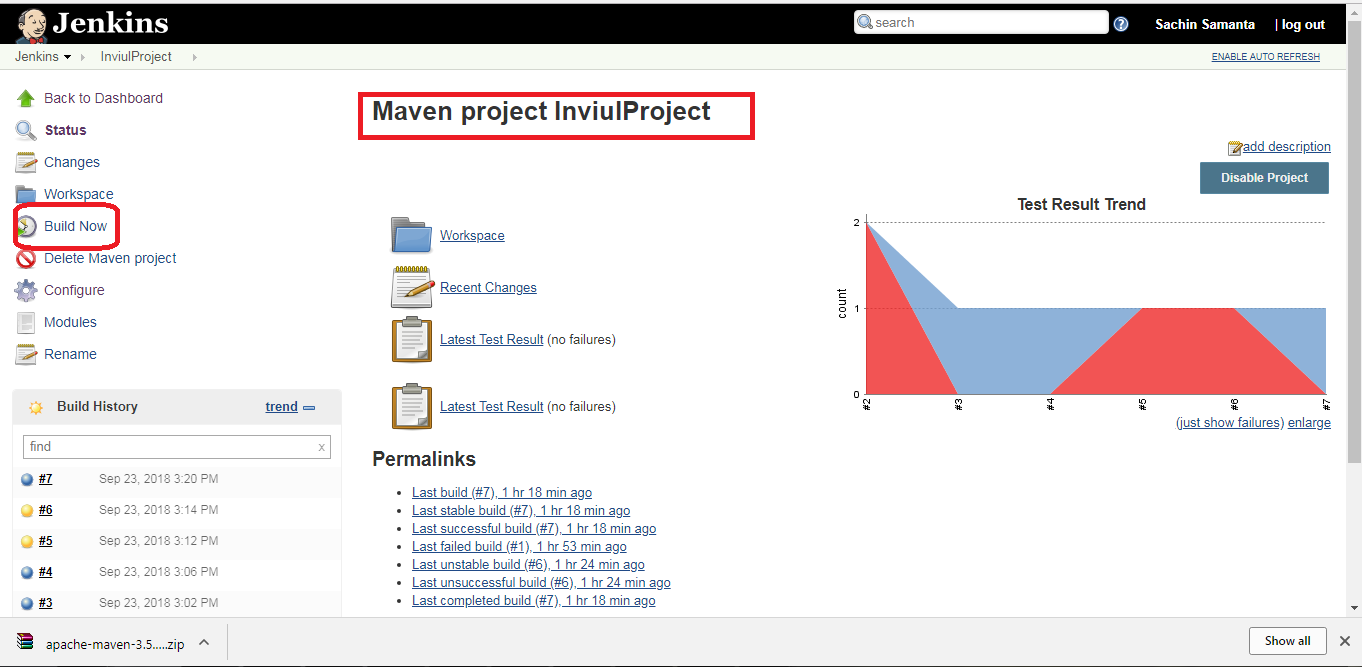Open the Last completed build (#7) permalink
1362x667 pixels.
[534, 601]
